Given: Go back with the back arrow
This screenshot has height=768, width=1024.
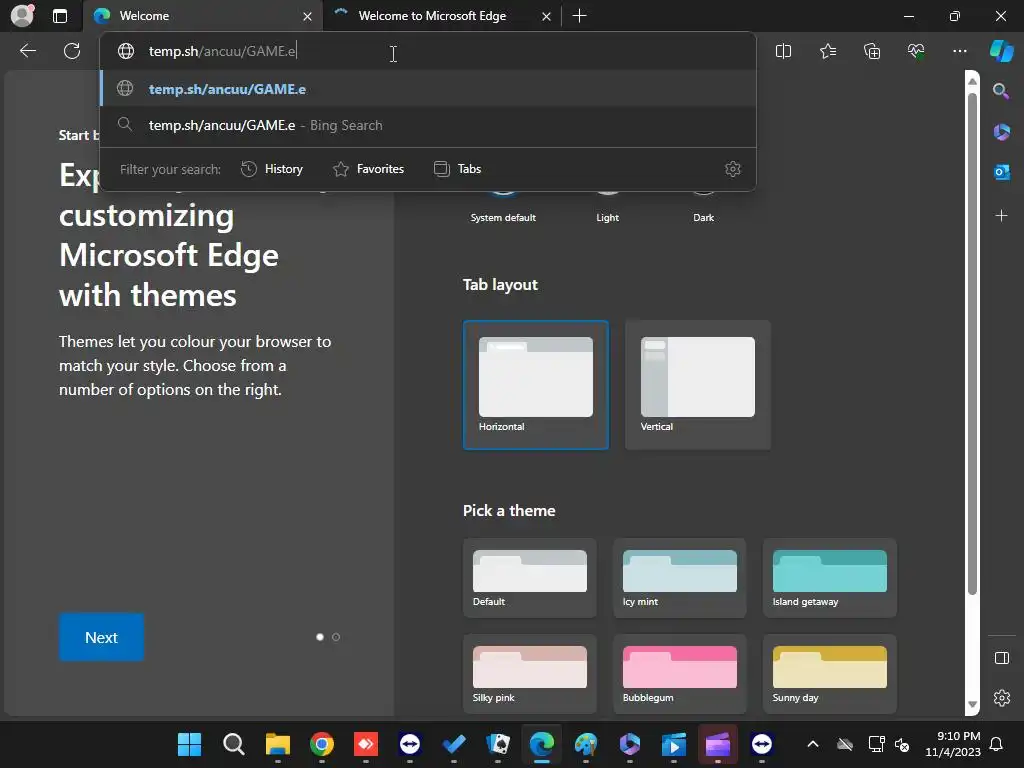Looking at the screenshot, I should pyautogui.click(x=27, y=51).
